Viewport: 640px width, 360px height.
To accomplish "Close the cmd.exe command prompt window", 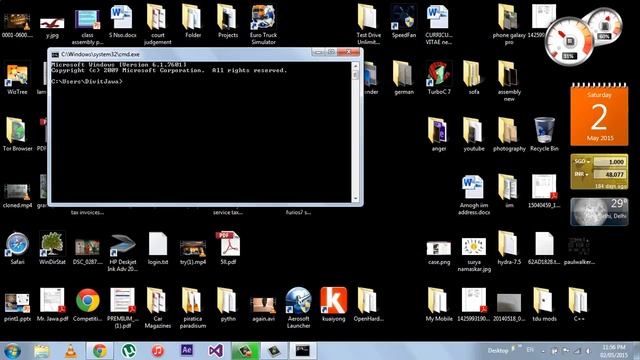I will coord(348,52).
